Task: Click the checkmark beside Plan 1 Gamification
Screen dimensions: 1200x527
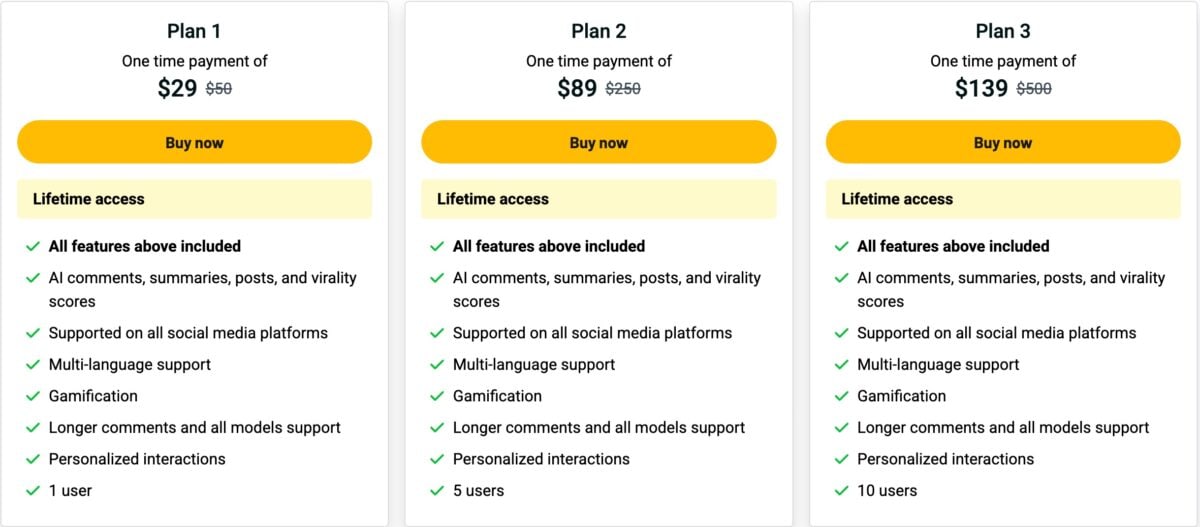Action: tap(33, 397)
